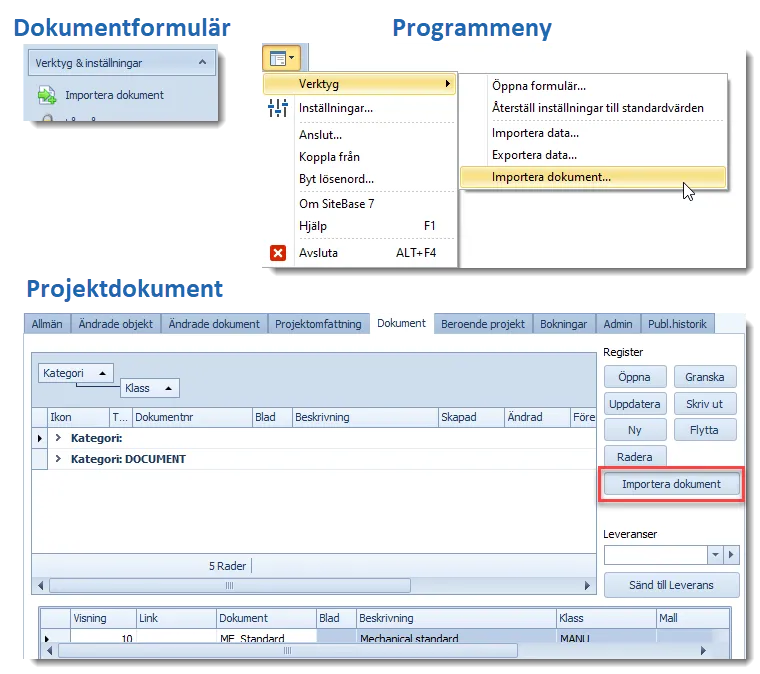
Task: Toggle Klass grouping sort order
Action: tap(149, 388)
